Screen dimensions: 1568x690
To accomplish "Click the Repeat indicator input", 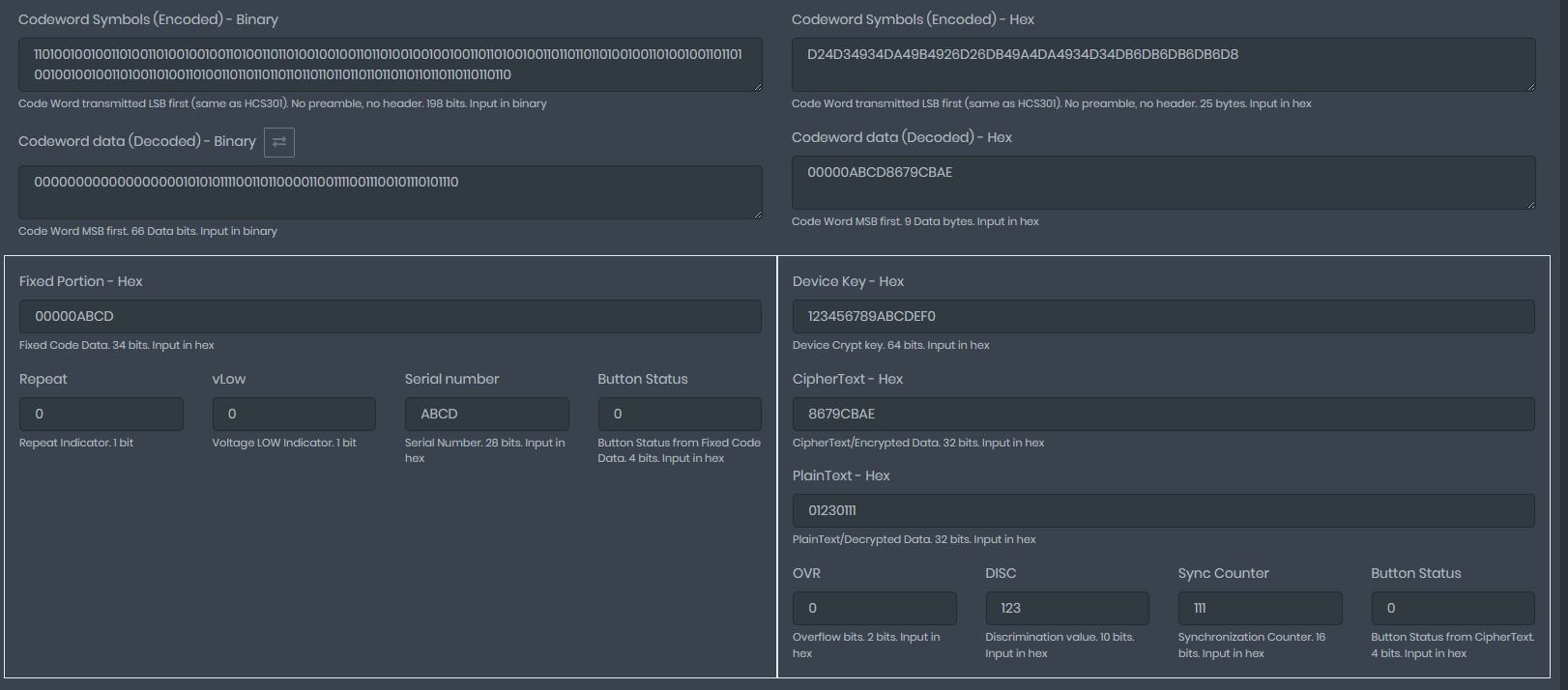I will click(x=101, y=414).
